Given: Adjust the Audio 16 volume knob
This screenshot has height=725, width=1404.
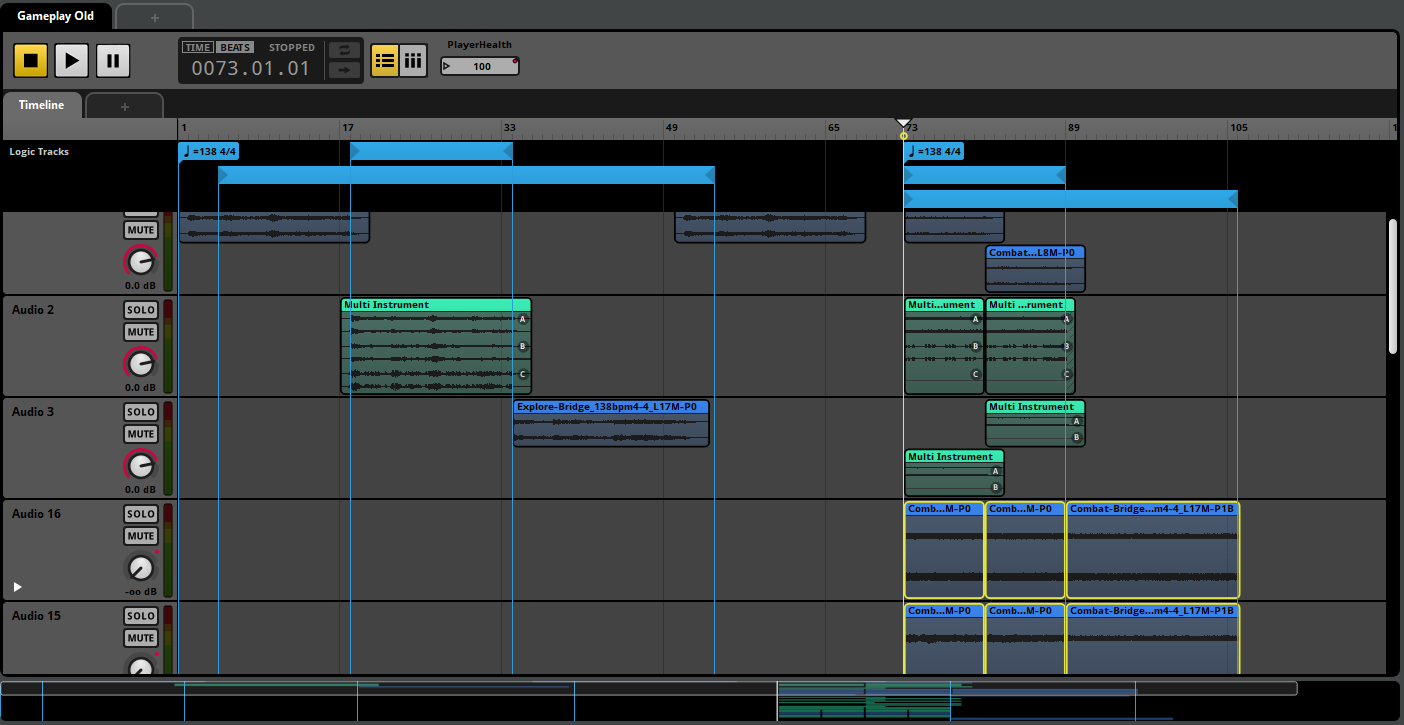Looking at the screenshot, I should [x=141, y=568].
